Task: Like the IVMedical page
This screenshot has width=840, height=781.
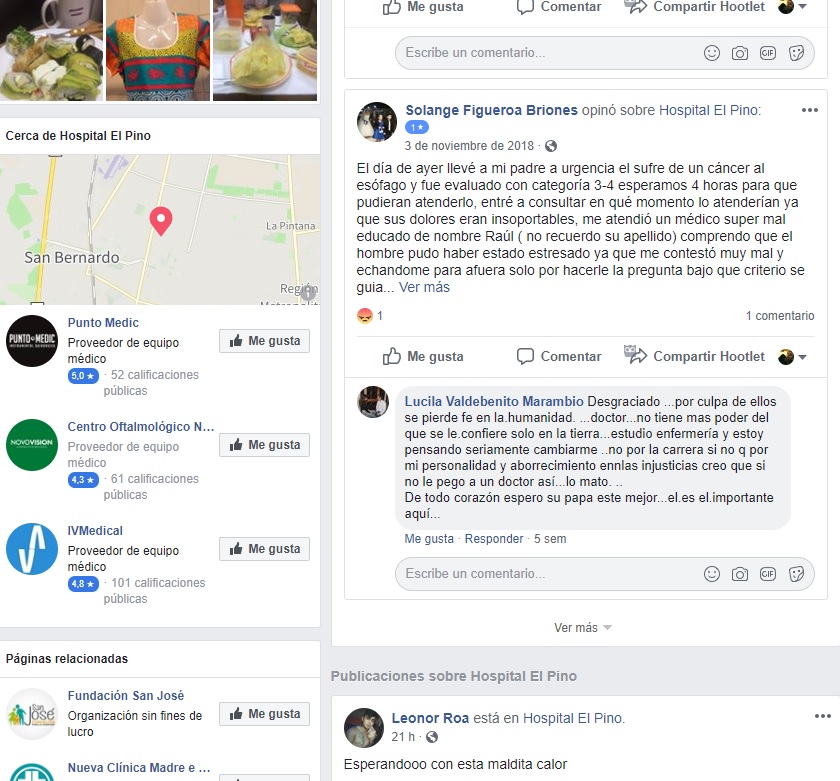Action: [264, 549]
